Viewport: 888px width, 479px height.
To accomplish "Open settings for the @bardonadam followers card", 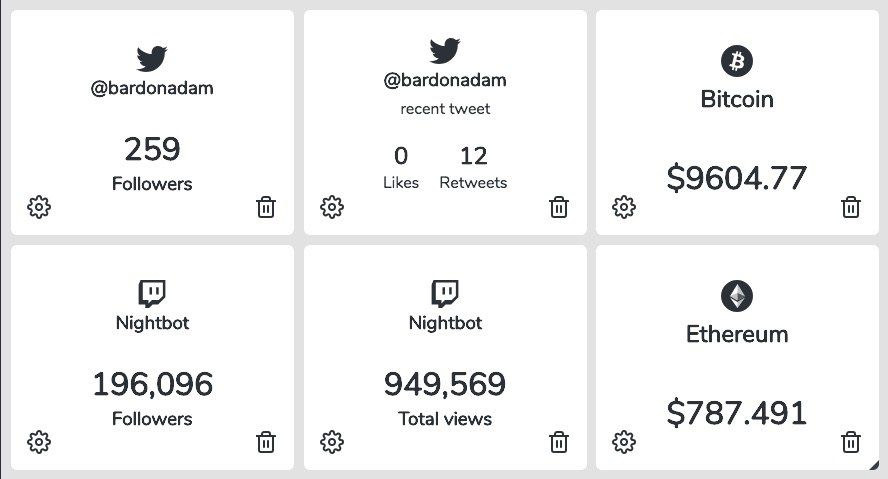I will [x=39, y=207].
